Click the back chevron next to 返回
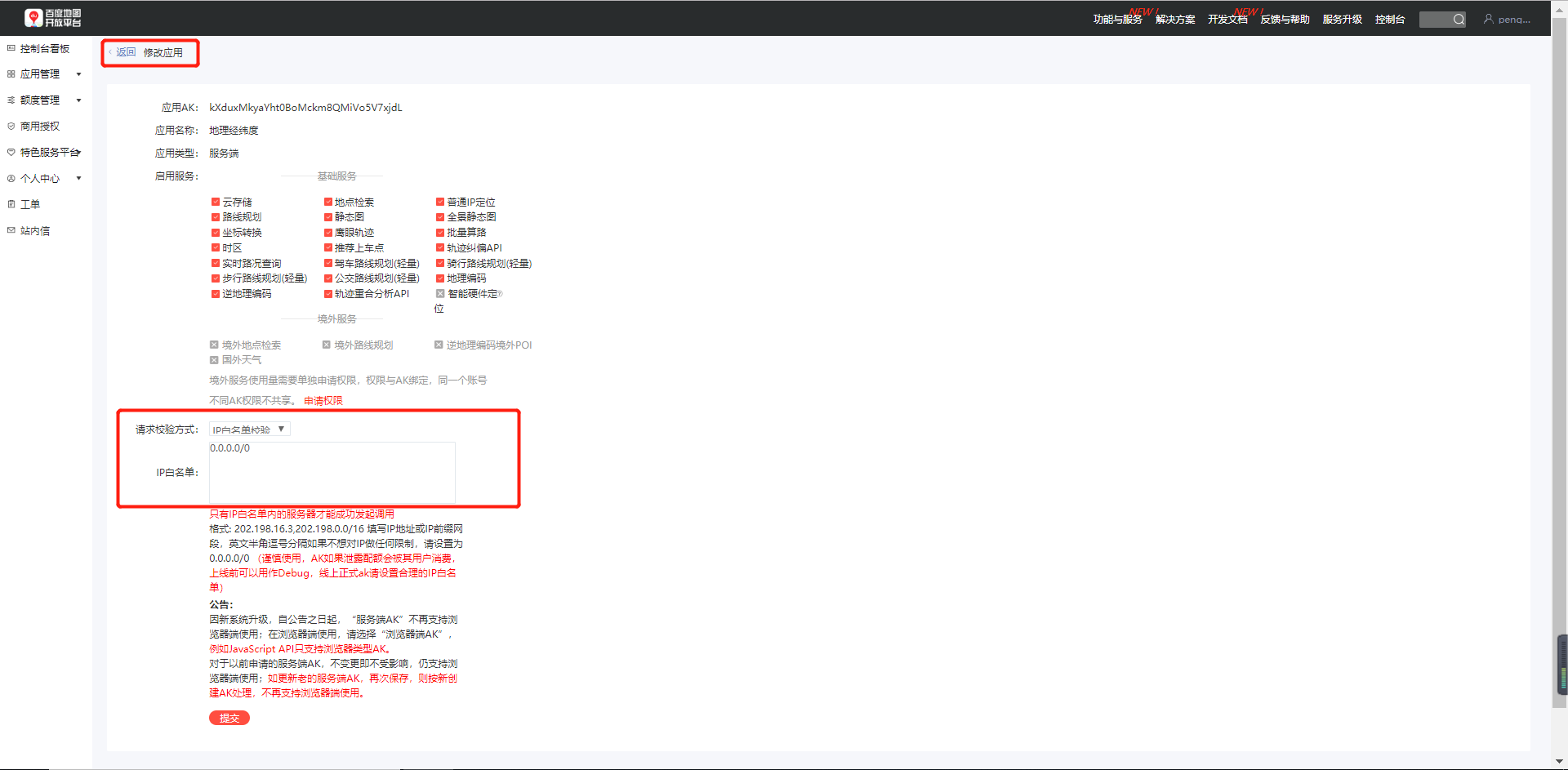The width and height of the screenshot is (1568, 770). click(x=110, y=52)
